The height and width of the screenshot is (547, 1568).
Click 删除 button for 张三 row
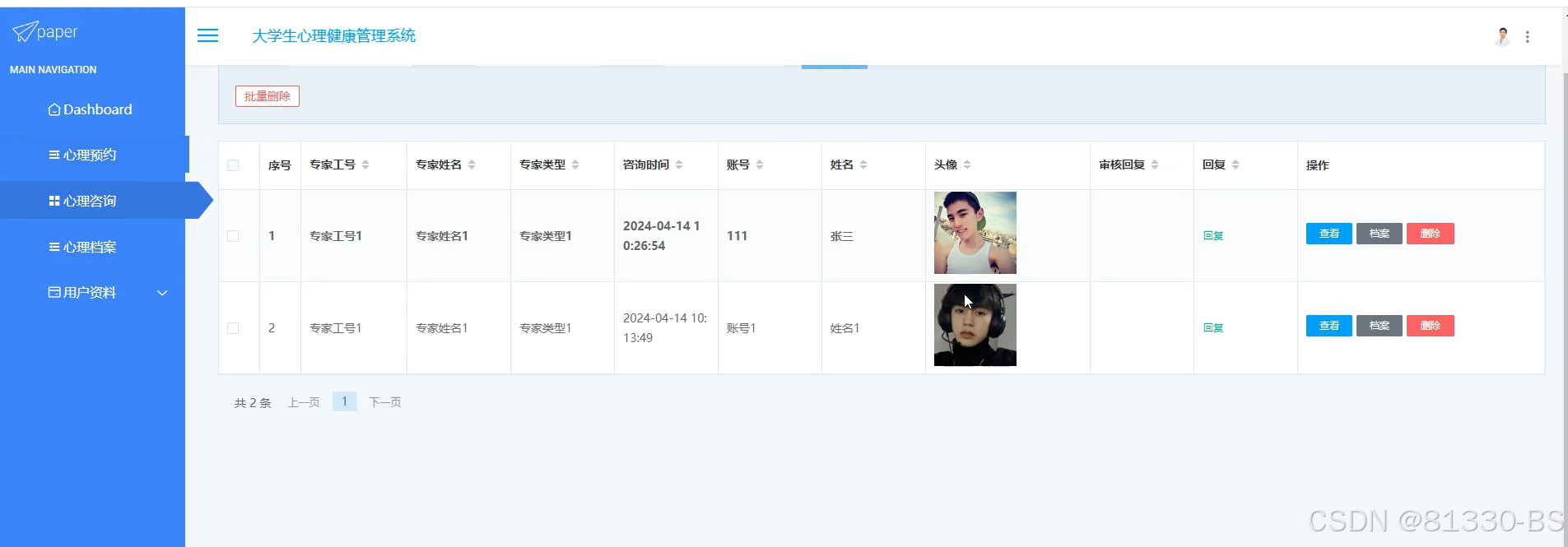[x=1430, y=234]
